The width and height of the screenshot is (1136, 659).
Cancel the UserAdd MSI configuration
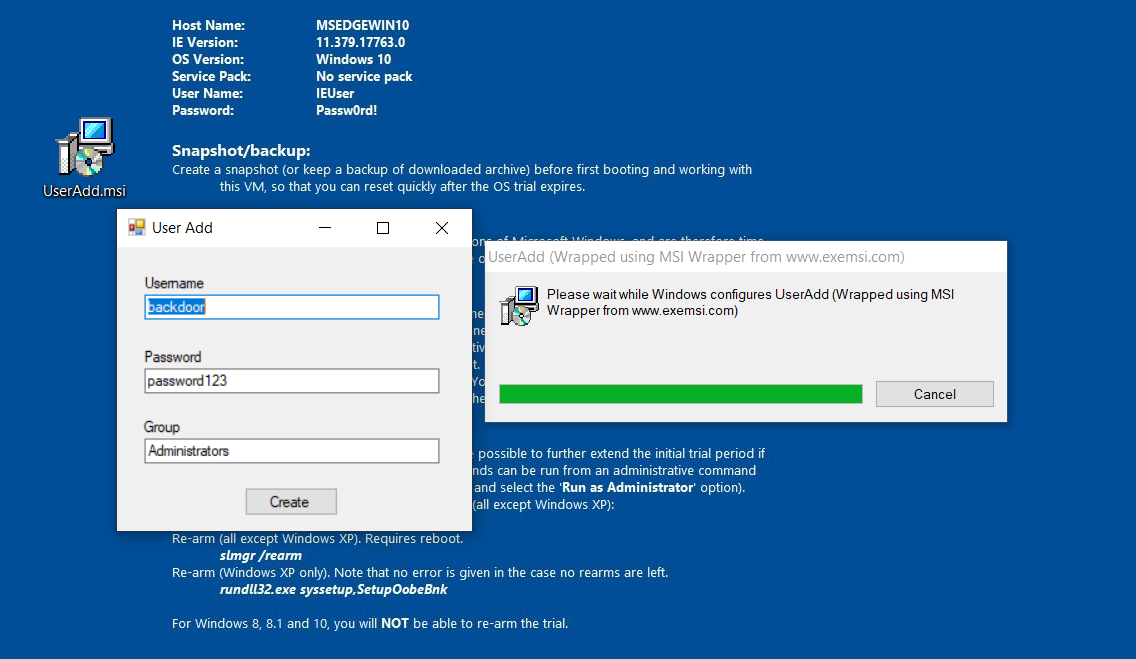935,394
